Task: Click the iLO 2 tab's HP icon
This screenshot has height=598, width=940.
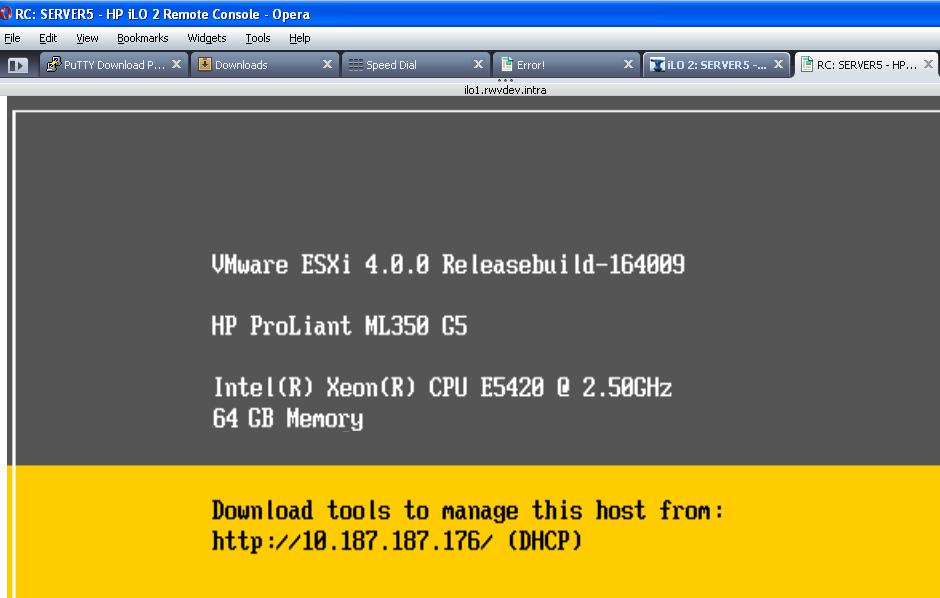Action: point(657,65)
